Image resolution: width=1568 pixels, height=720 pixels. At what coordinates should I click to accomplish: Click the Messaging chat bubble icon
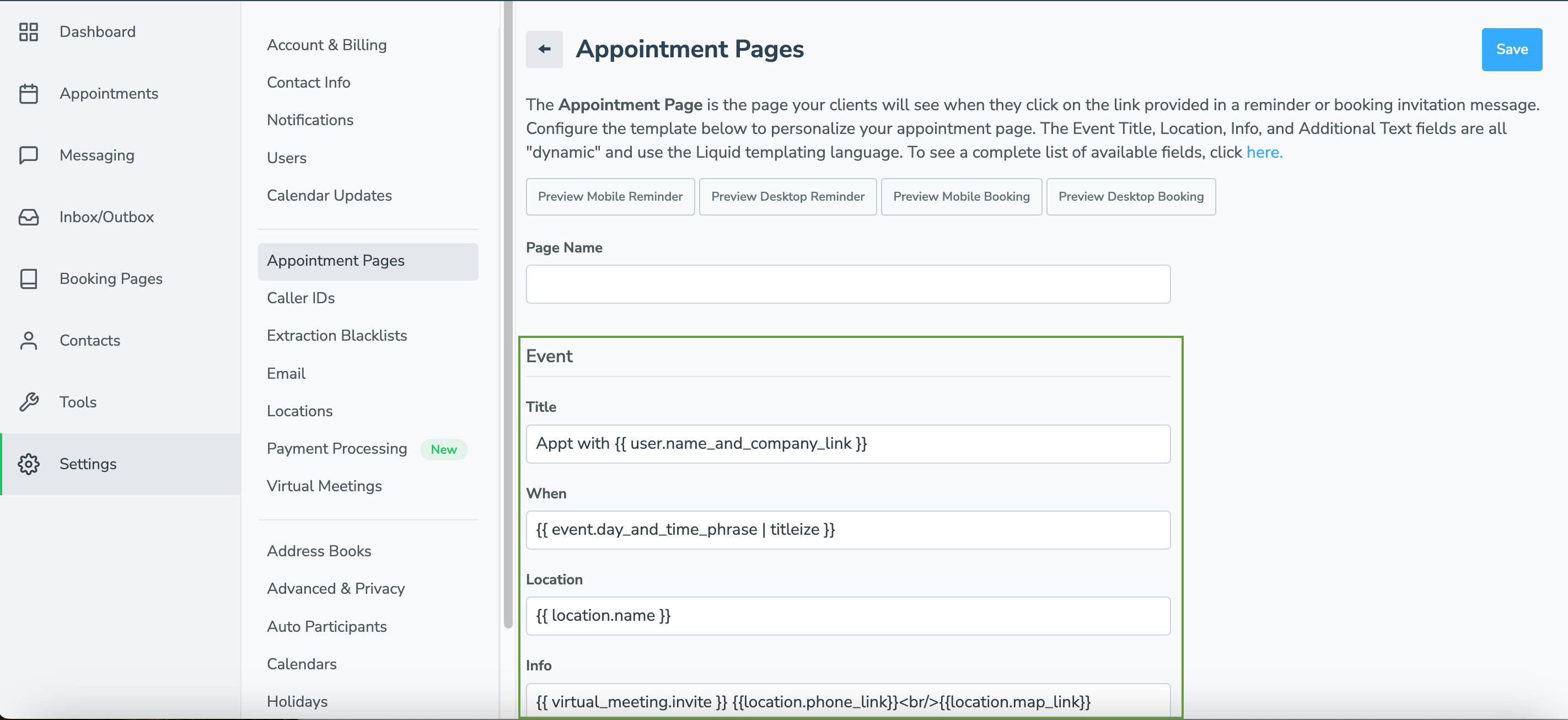(29, 155)
